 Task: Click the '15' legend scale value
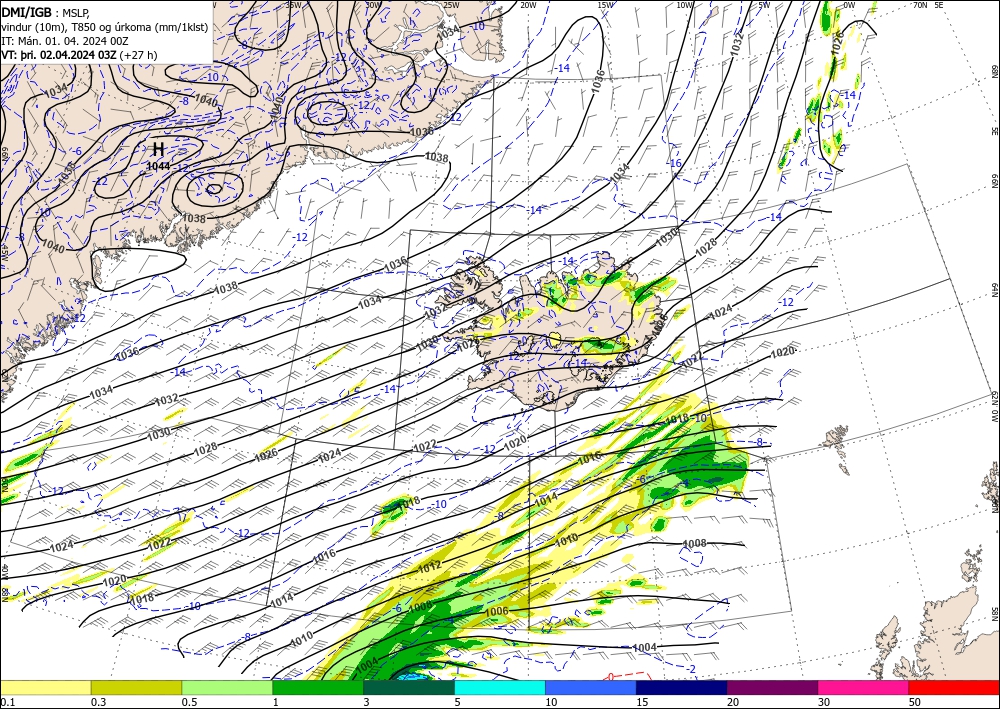pyautogui.click(x=642, y=702)
